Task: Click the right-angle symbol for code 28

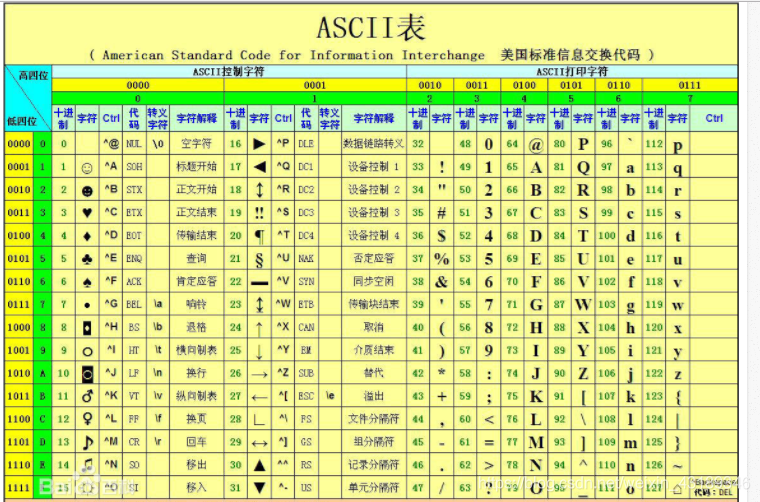Action: pos(259,419)
